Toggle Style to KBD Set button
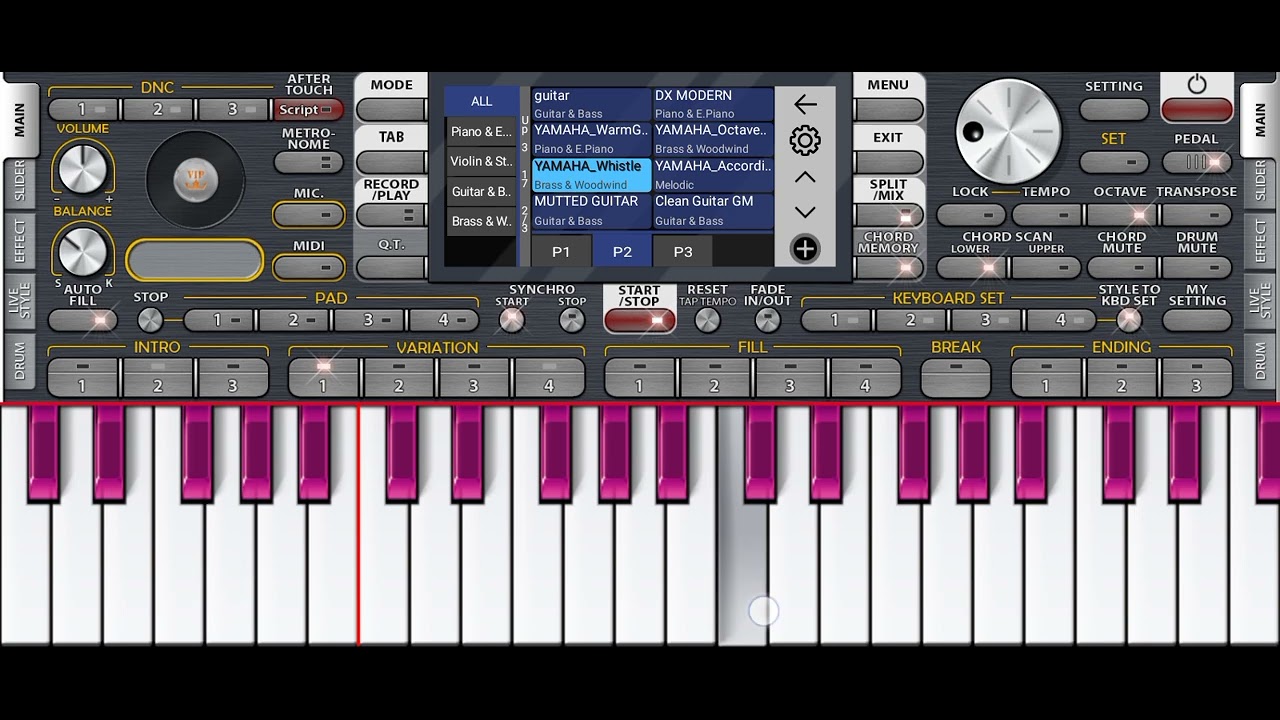Image resolution: width=1280 pixels, height=720 pixels. coord(1129,320)
